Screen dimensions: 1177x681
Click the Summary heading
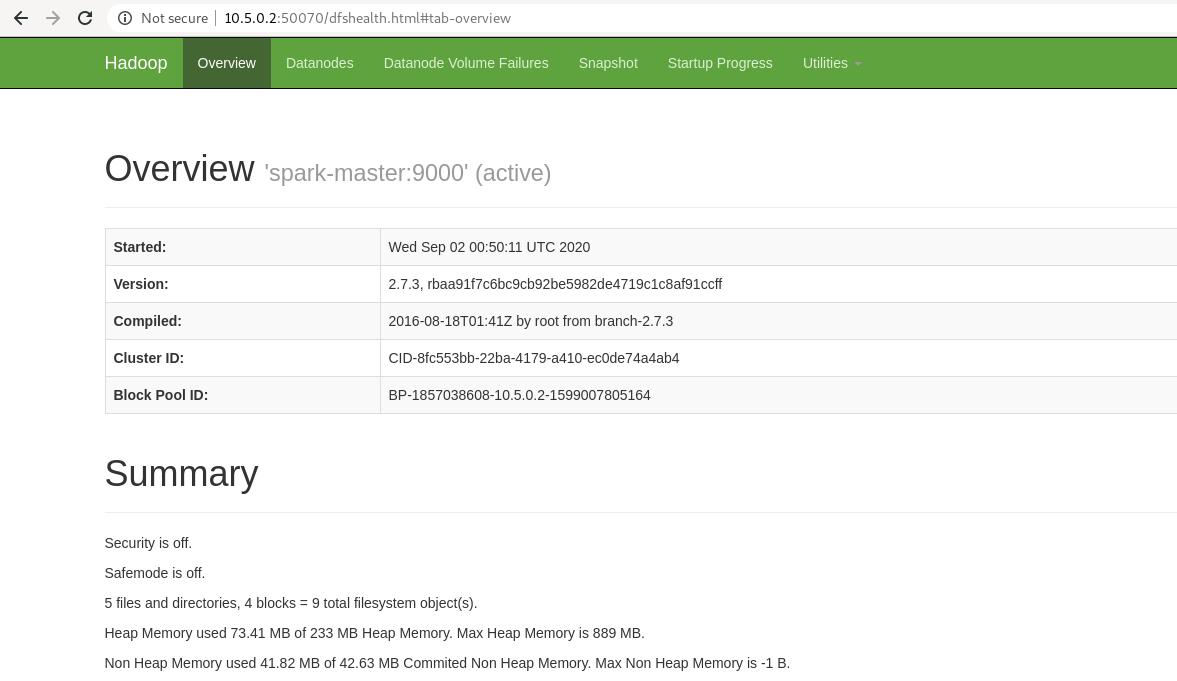(x=182, y=474)
